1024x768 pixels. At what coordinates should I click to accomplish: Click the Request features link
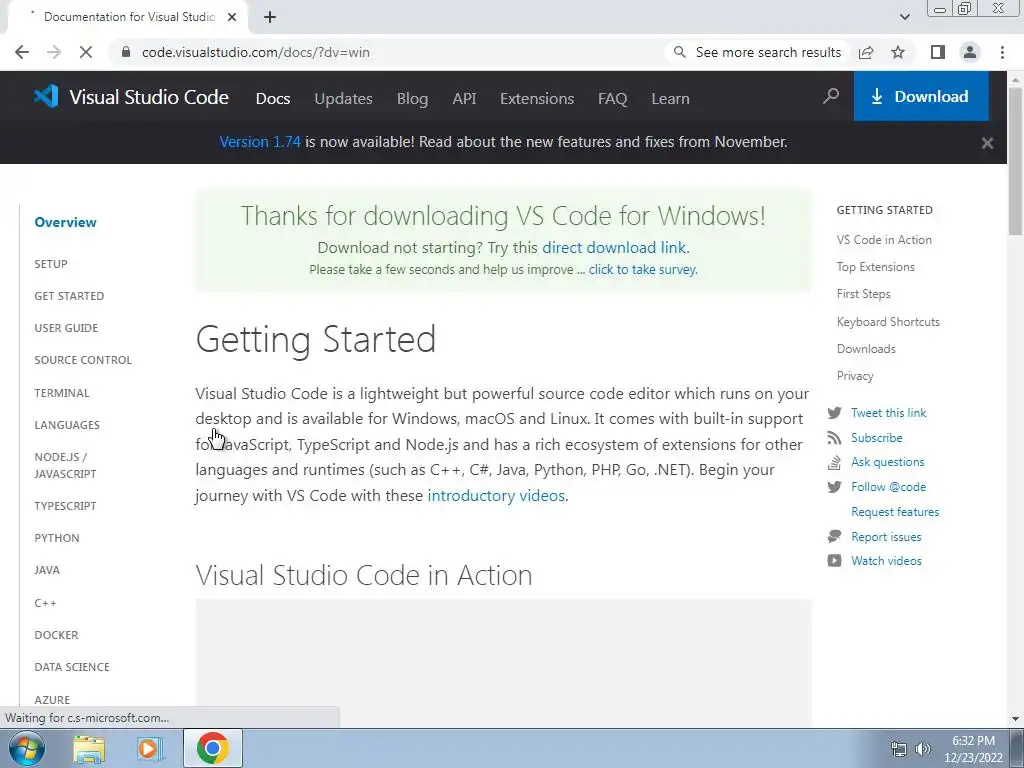coord(895,512)
